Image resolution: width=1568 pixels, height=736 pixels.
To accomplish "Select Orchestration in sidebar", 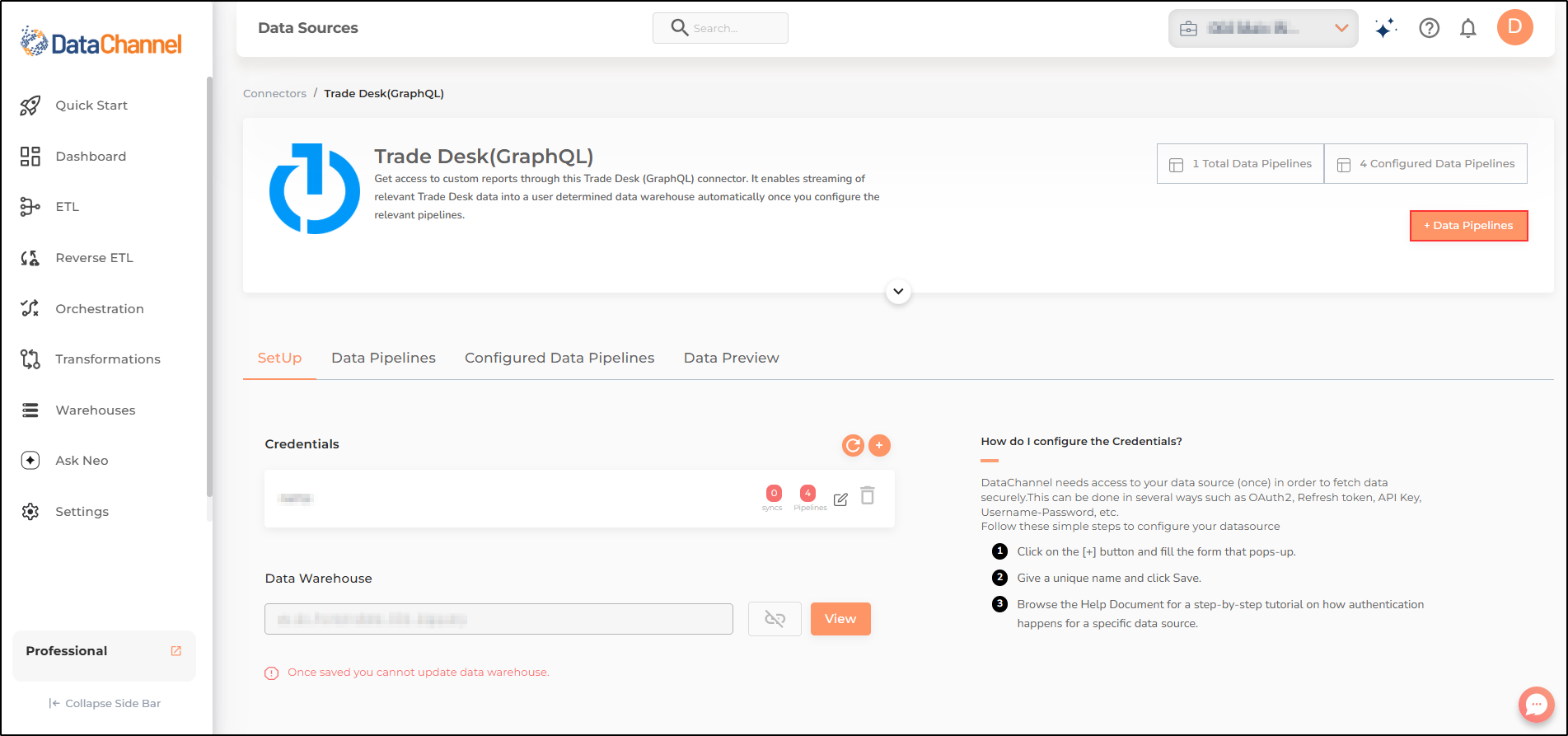I will (x=100, y=309).
